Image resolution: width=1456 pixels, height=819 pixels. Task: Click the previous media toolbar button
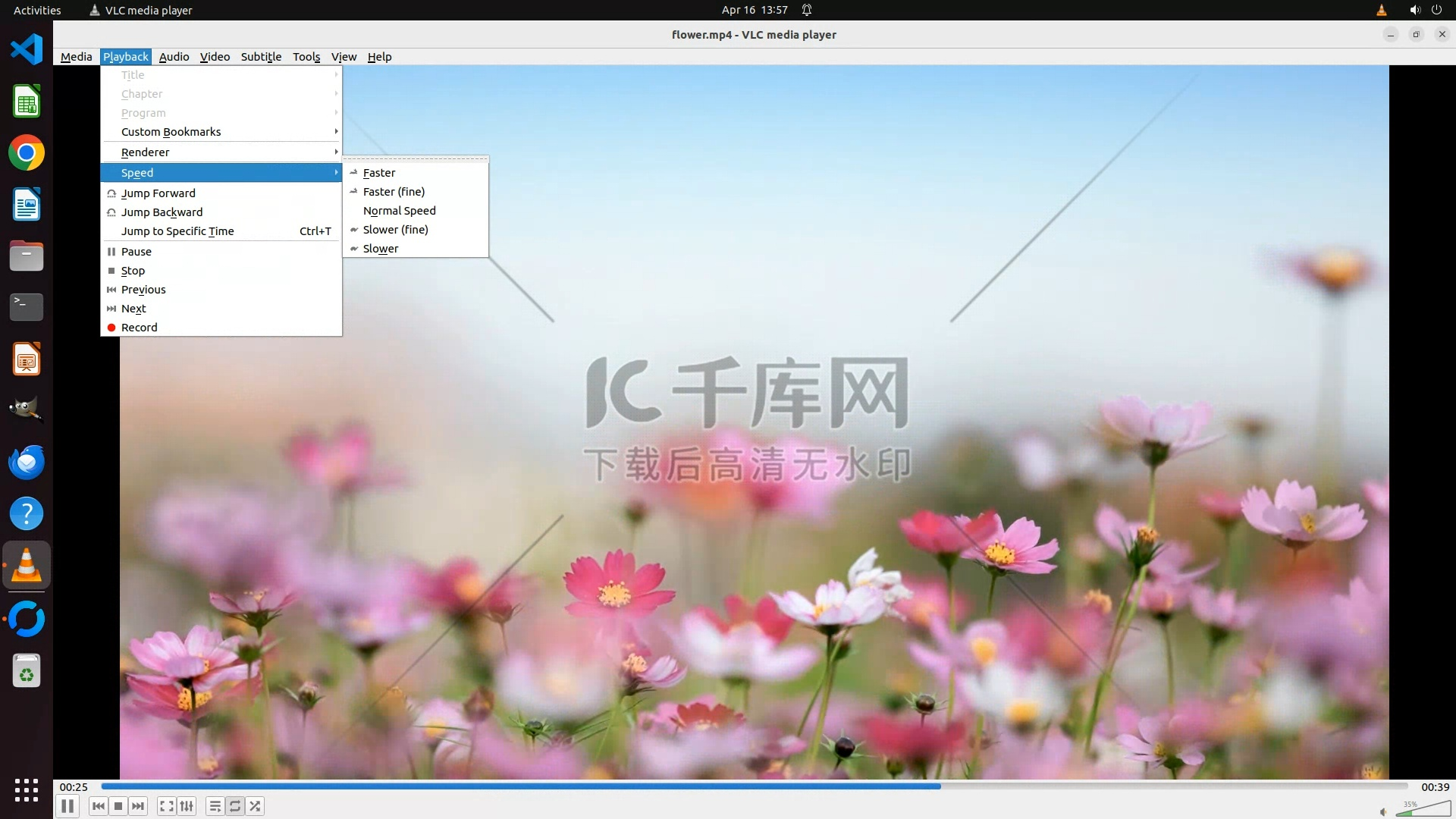pyautogui.click(x=98, y=806)
